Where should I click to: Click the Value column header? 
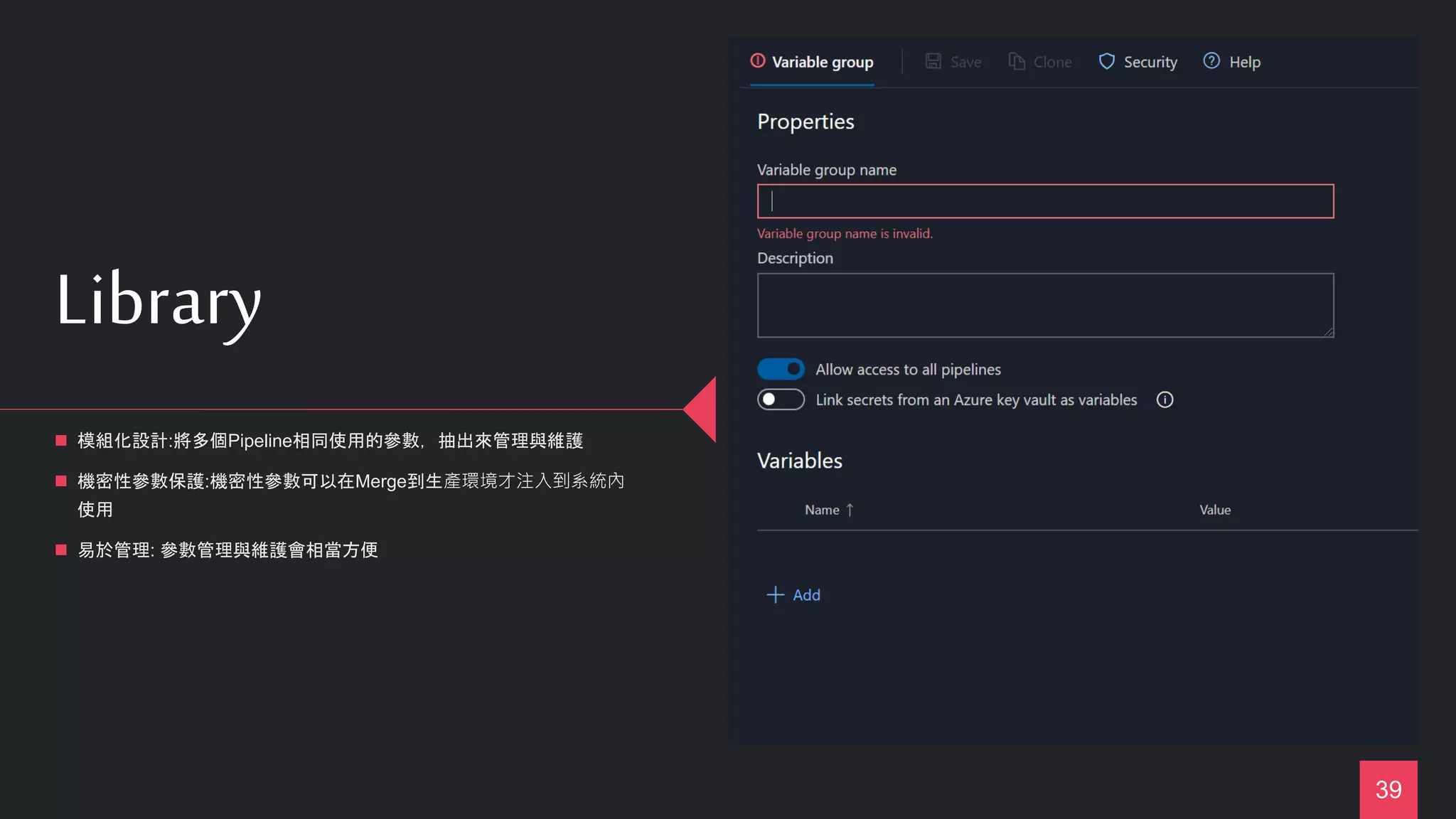point(1214,510)
